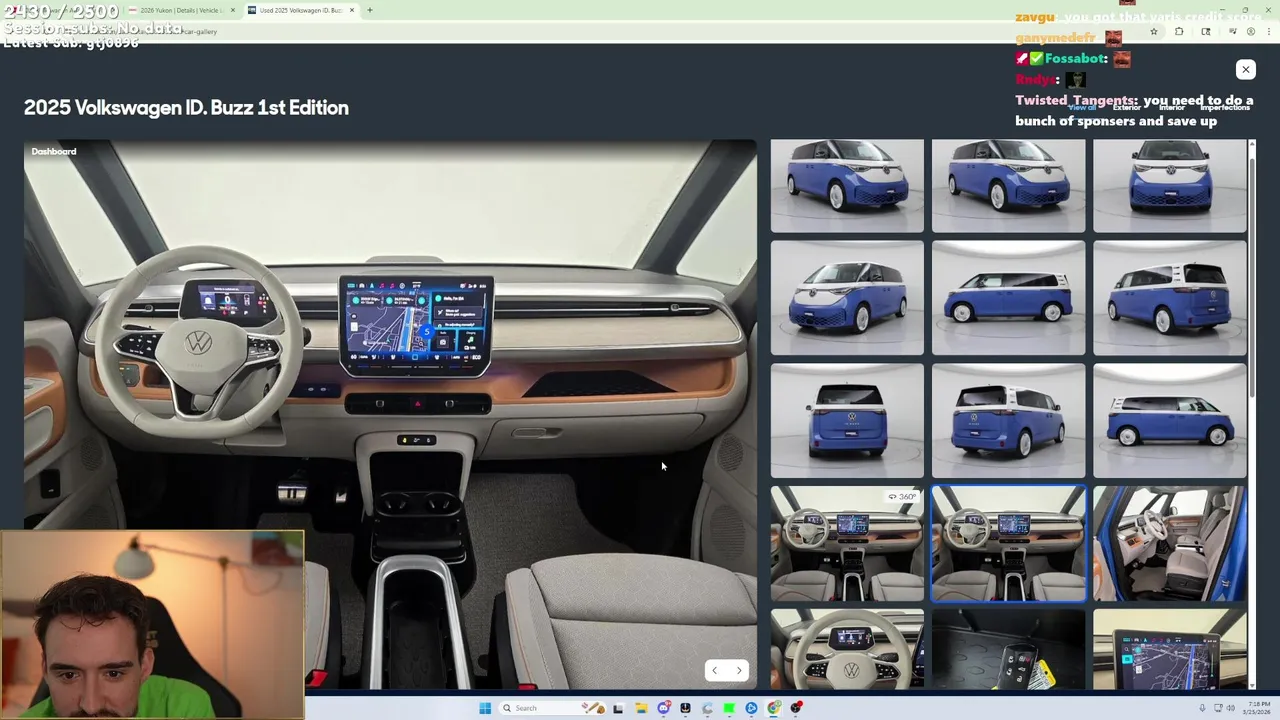The image size is (1280, 720).
Task: Open Discord from the taskbar
Action: [664, 708]
